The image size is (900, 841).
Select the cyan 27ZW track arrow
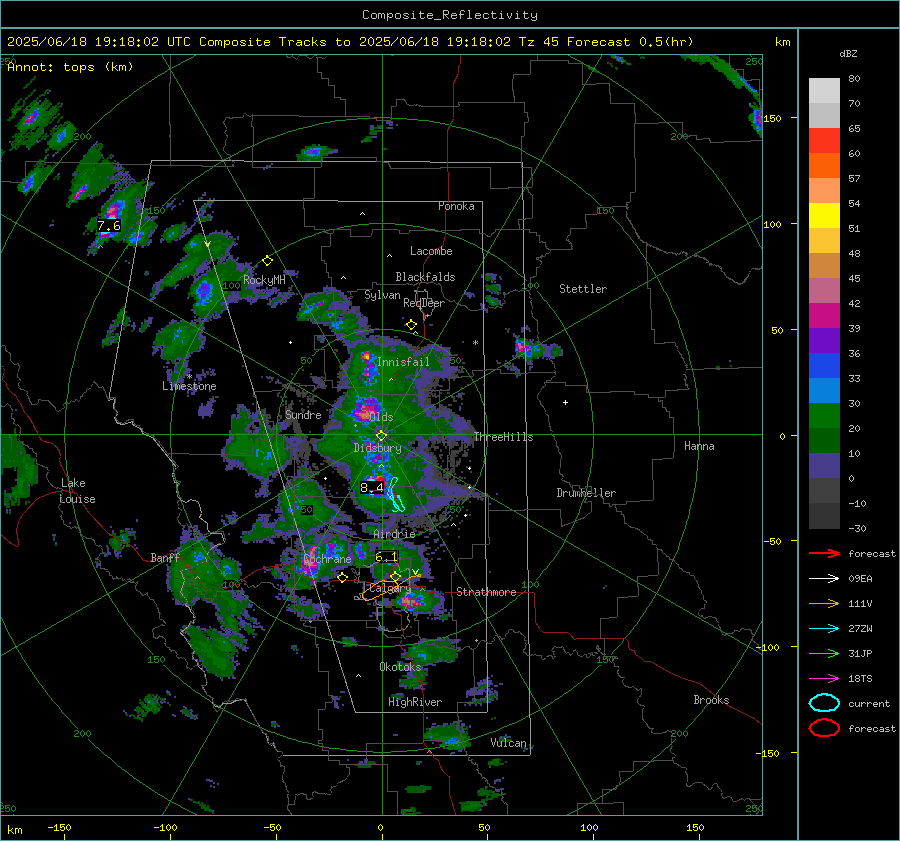tap(824, 629)
